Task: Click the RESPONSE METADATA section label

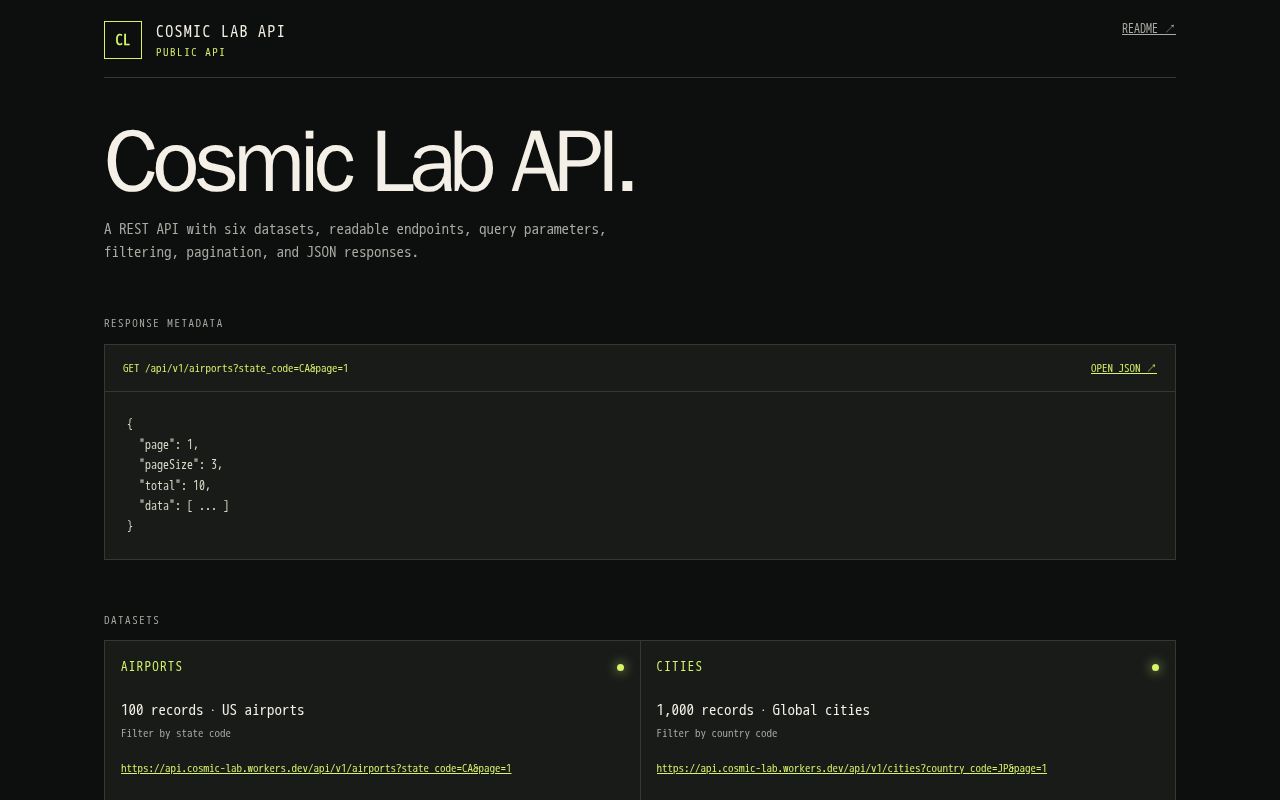Action: pos(164,323)
